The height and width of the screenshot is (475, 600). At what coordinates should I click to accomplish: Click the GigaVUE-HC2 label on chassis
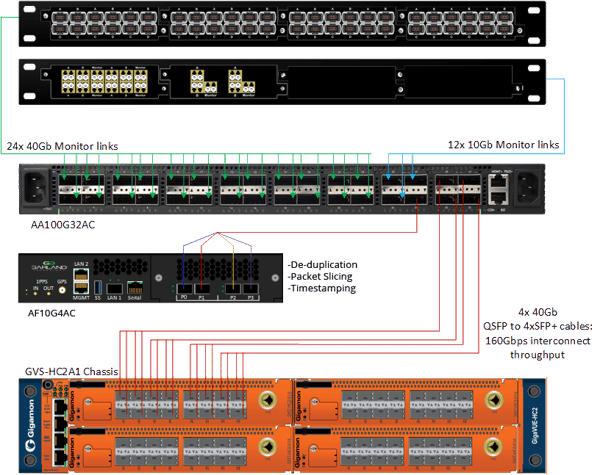(x=535, y=426)
